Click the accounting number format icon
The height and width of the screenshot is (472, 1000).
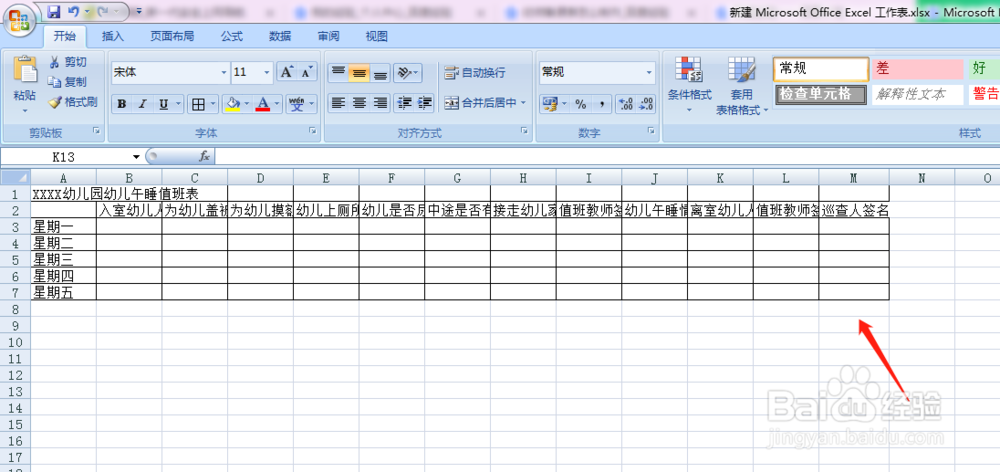coord(548,104)
